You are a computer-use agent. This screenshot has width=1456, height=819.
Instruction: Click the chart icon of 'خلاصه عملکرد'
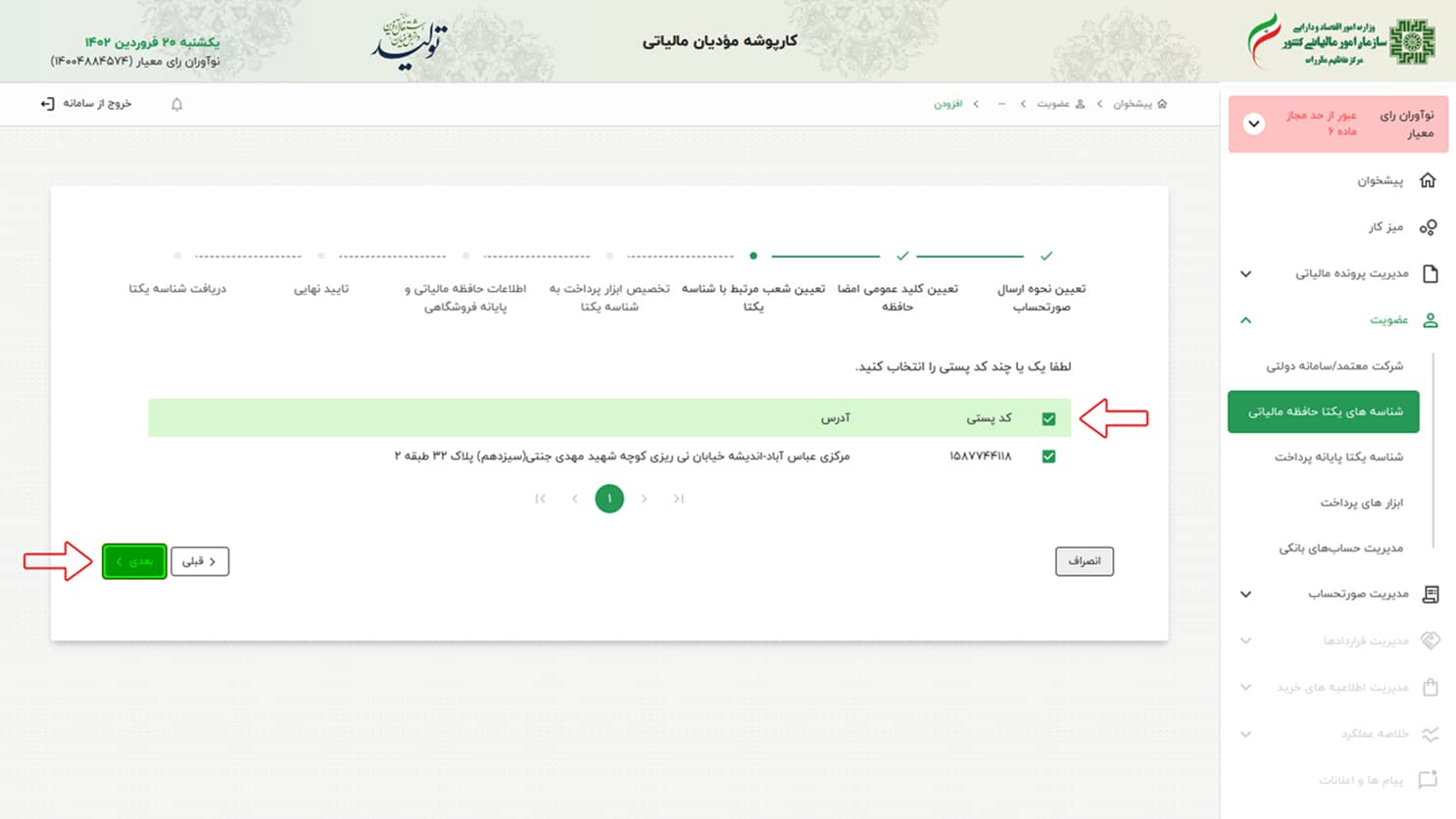(1431, 734)
